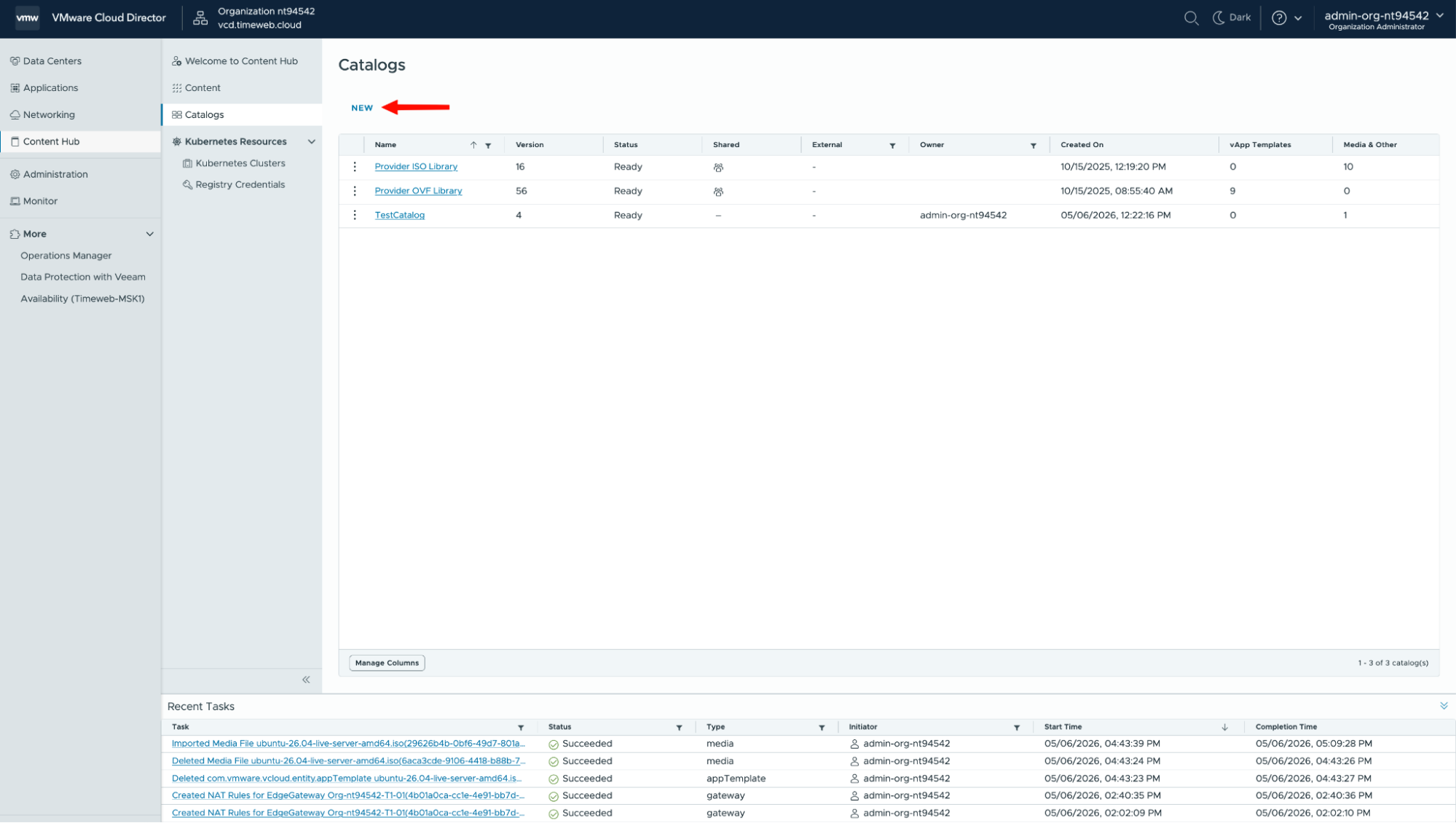Screen dimensions: 1456x823
Task: Open actions menu for Provider ISO Library
Action: 355,167
